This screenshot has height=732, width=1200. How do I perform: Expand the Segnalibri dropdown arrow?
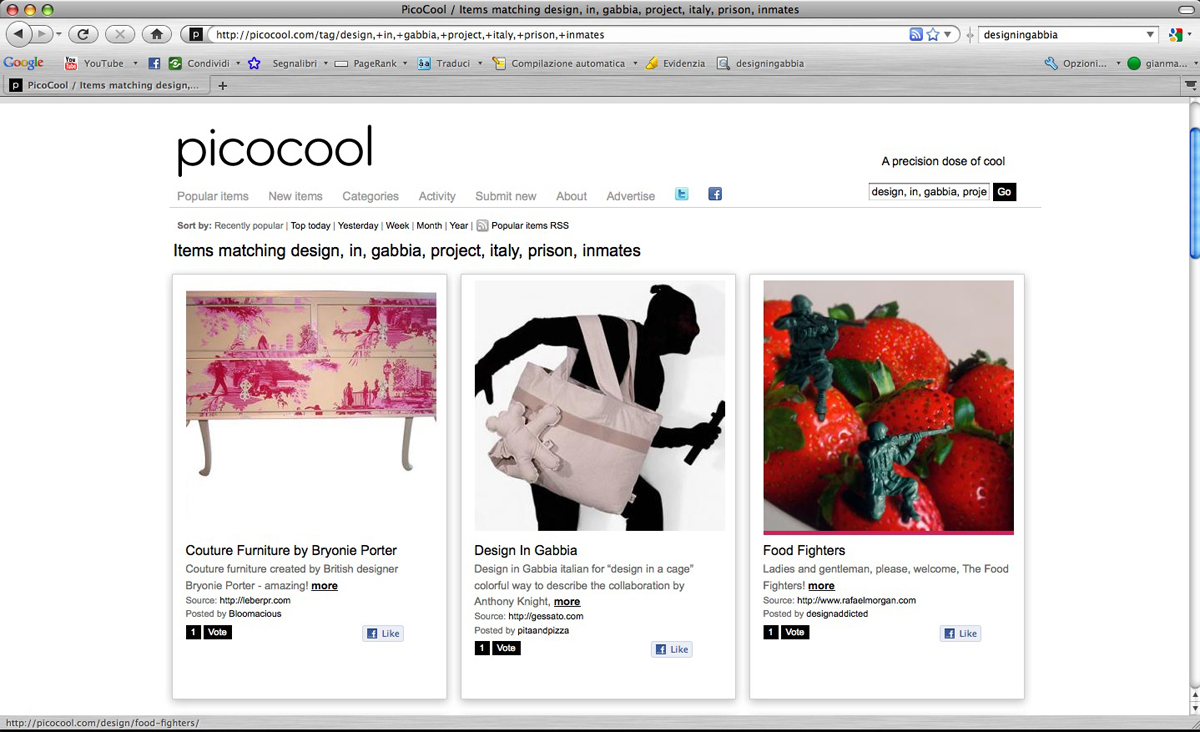(x=326, y=63)
